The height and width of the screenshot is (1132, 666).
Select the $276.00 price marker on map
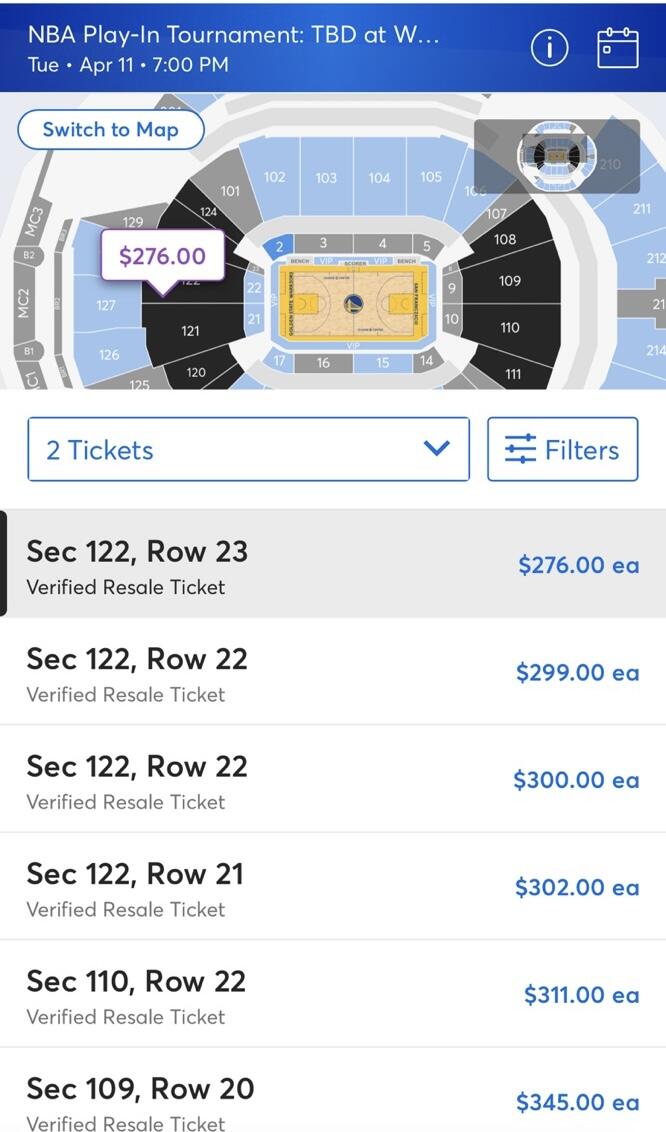(162, 256)
